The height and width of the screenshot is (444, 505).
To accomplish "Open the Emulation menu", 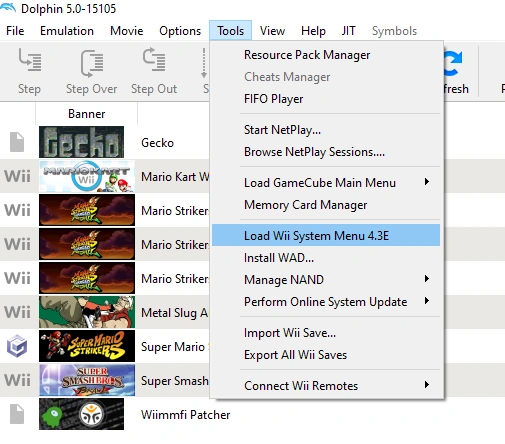I will pos(67,31).
